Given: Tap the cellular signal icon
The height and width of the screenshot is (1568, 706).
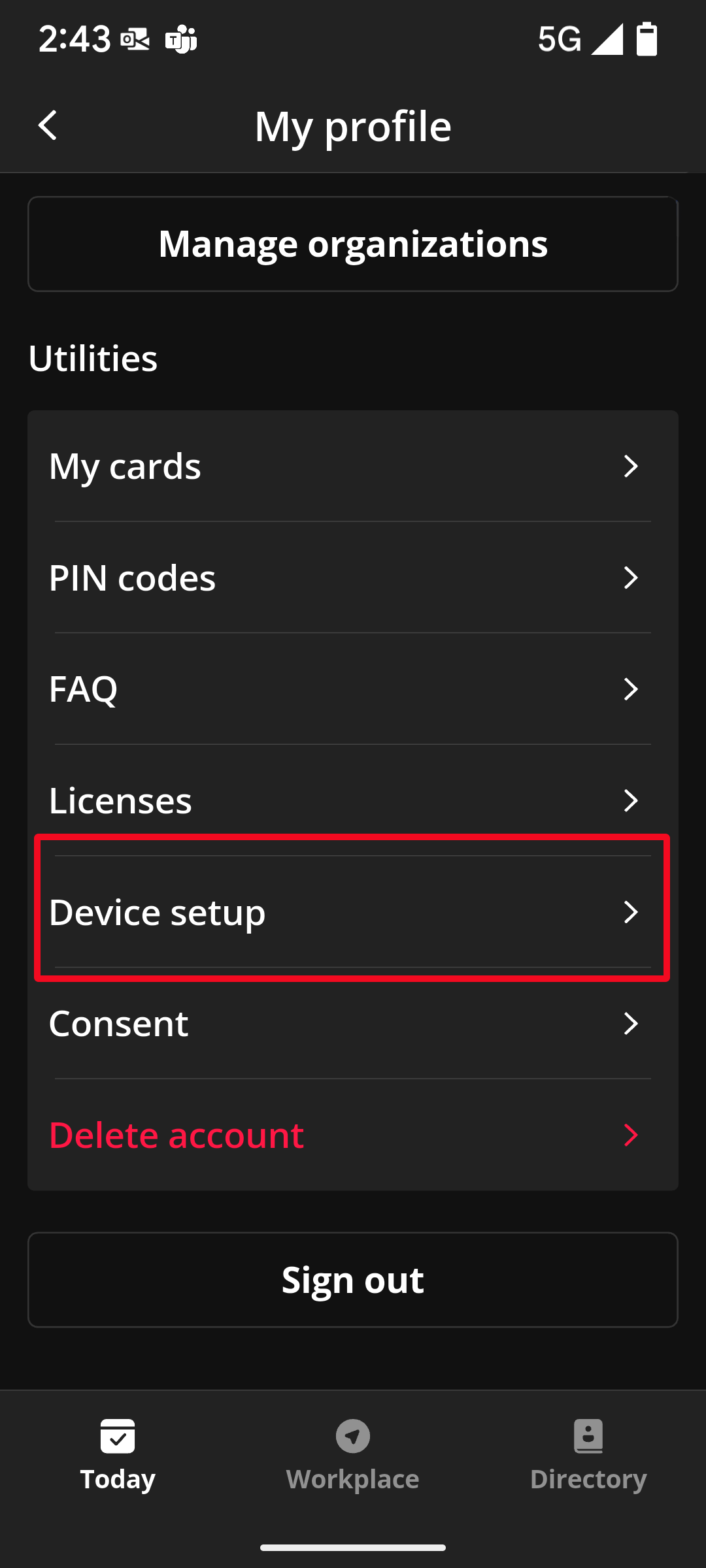Looking at the screenshot, I should pyautogui.click(x=607, y=39).
